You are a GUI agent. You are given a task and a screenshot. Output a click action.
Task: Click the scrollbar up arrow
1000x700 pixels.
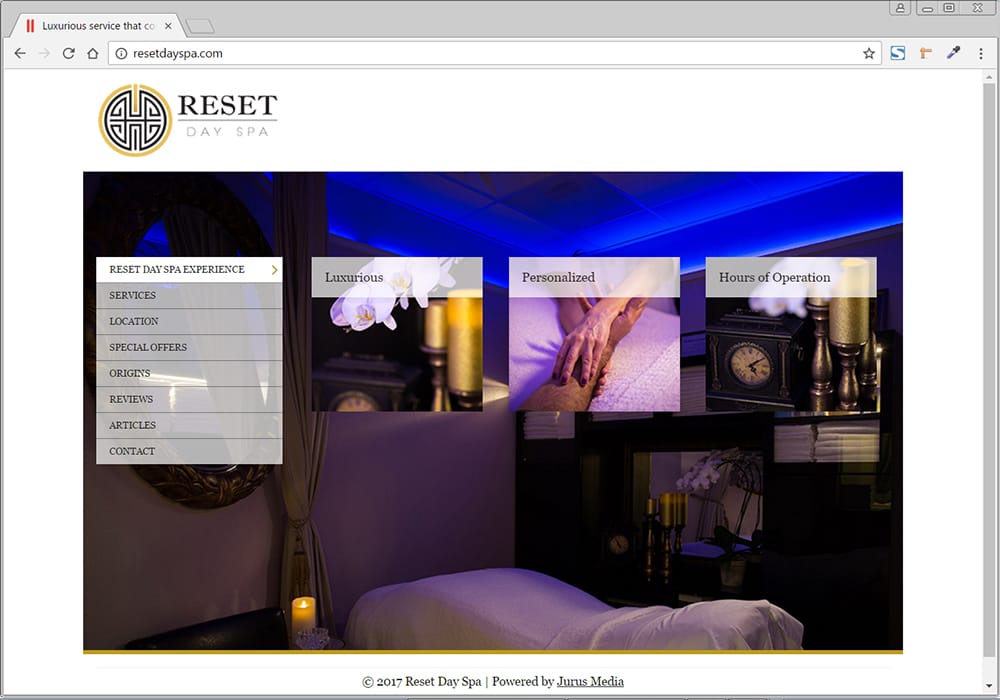989,76
